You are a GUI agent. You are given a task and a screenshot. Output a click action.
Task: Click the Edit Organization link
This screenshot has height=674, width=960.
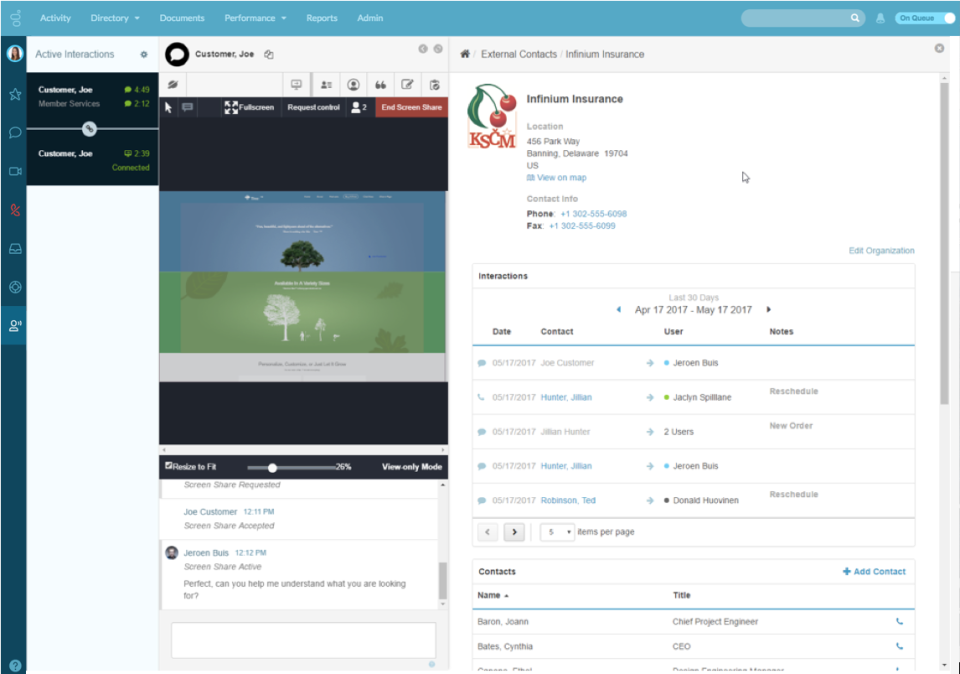[881, 250]
